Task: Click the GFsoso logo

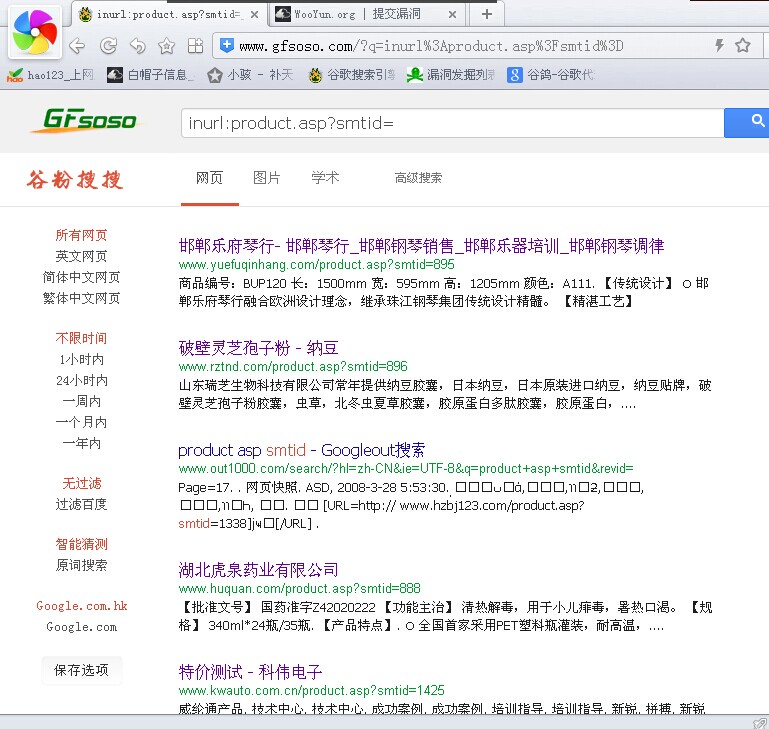Action: pyautogui.click(x=87, y=121)
